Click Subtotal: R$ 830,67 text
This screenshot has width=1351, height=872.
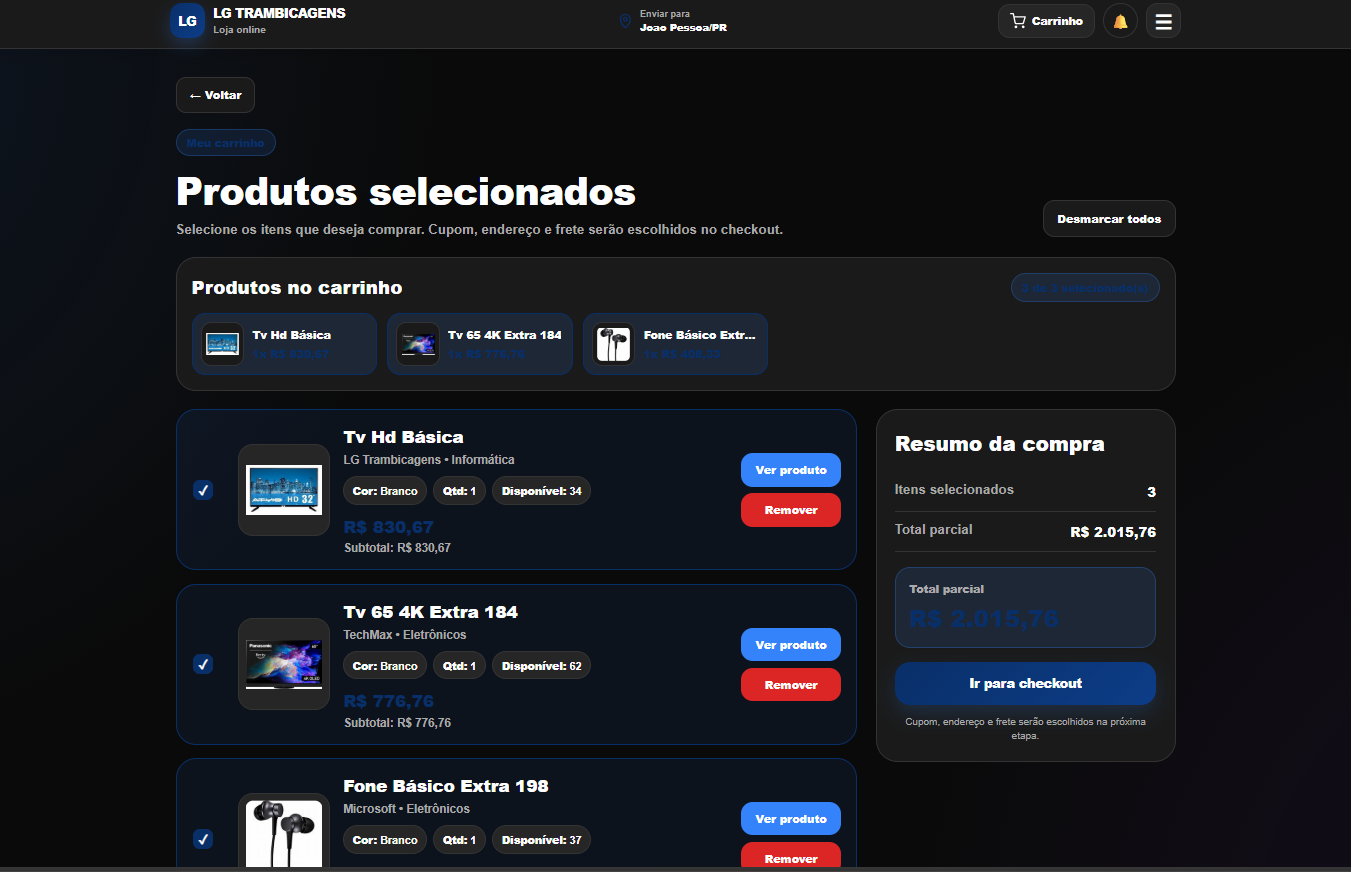point(397,548)
